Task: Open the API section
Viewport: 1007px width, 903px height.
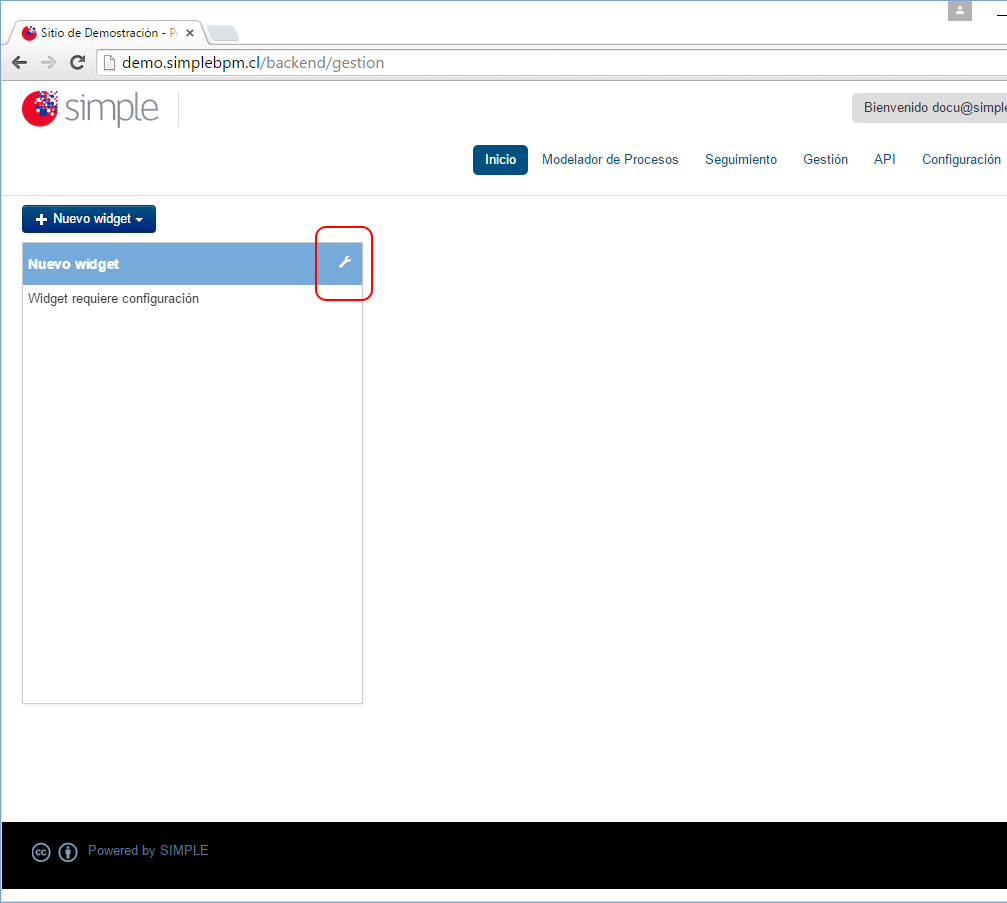Action: pyautogui.click(x=884, y=160)
